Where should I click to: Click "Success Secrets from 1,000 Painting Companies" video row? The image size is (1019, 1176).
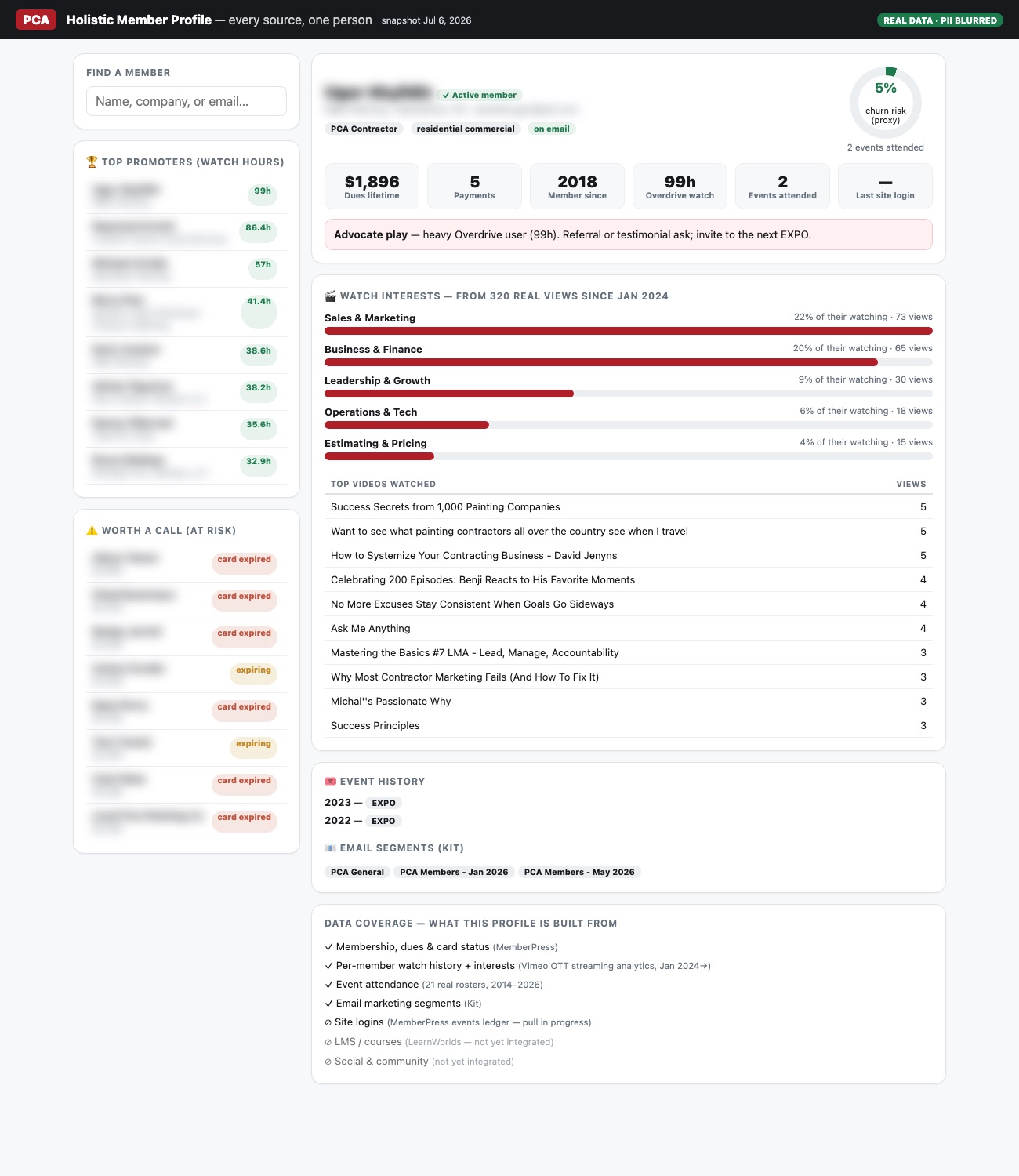(x=629, y=507)
